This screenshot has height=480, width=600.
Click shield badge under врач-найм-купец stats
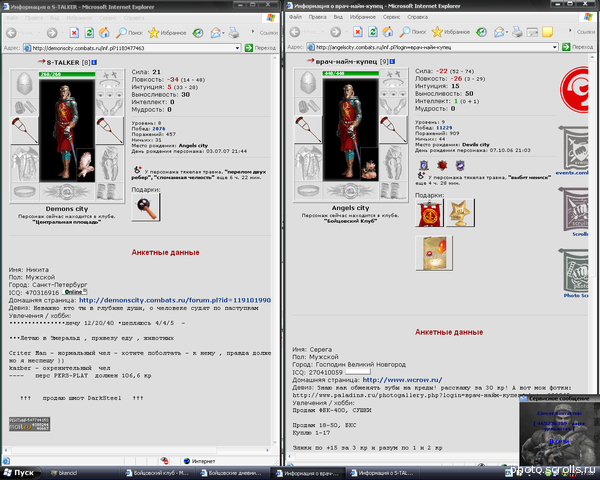pyautogui.click(x=424, y=165)
